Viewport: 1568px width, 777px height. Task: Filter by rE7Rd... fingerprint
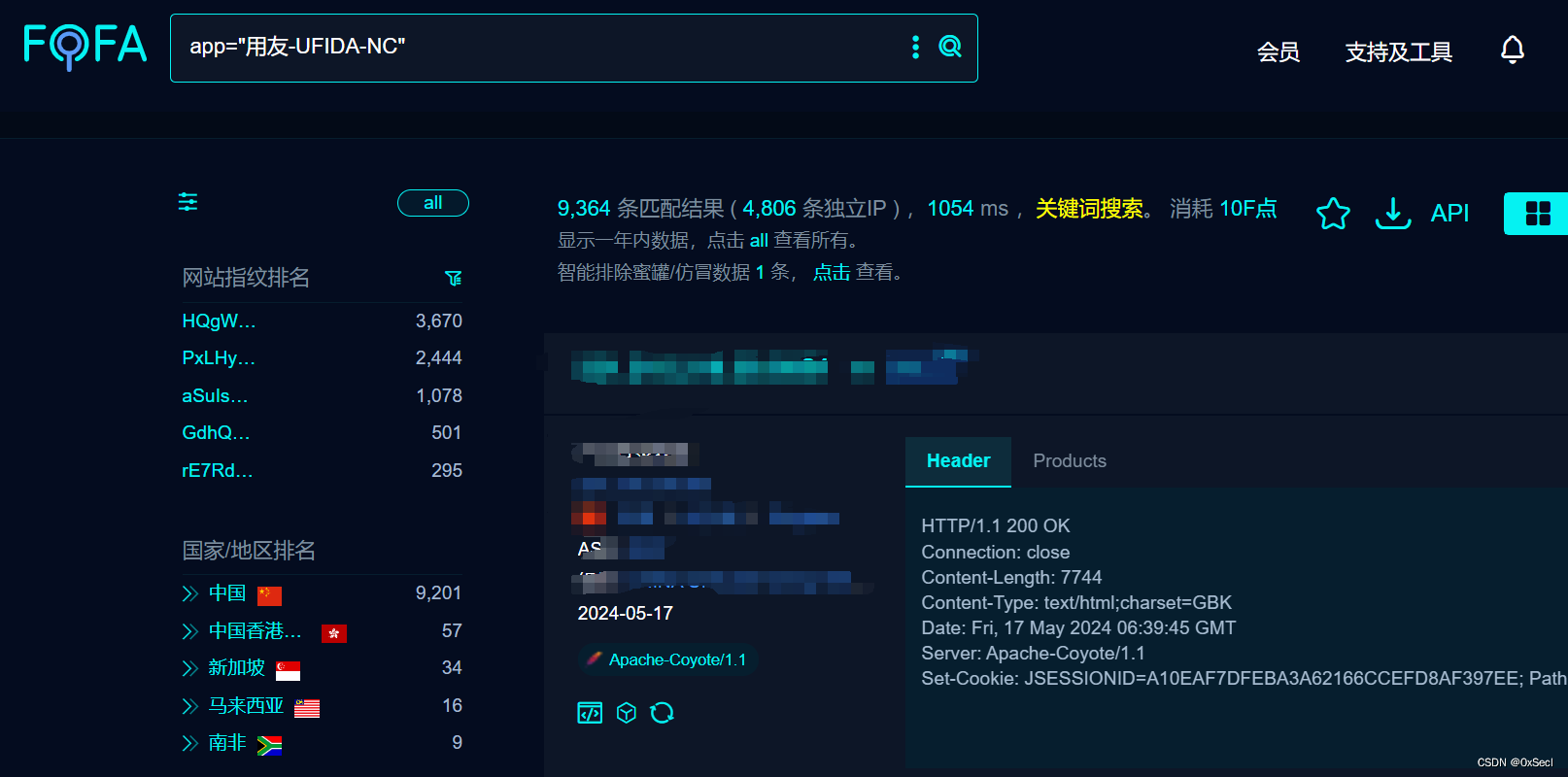point(218,471)
